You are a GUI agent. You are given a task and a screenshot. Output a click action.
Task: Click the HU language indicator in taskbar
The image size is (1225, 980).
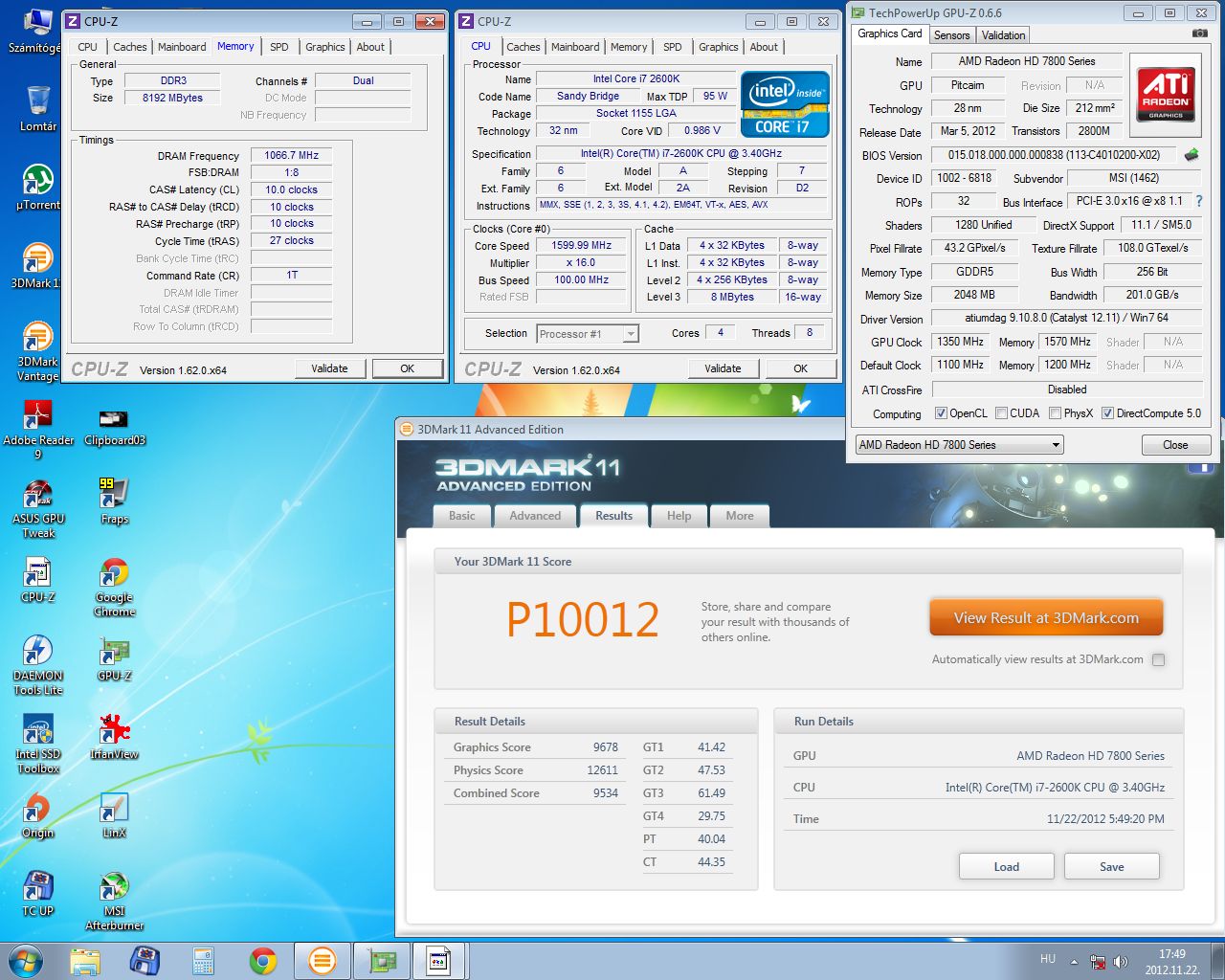point(1048,959)
